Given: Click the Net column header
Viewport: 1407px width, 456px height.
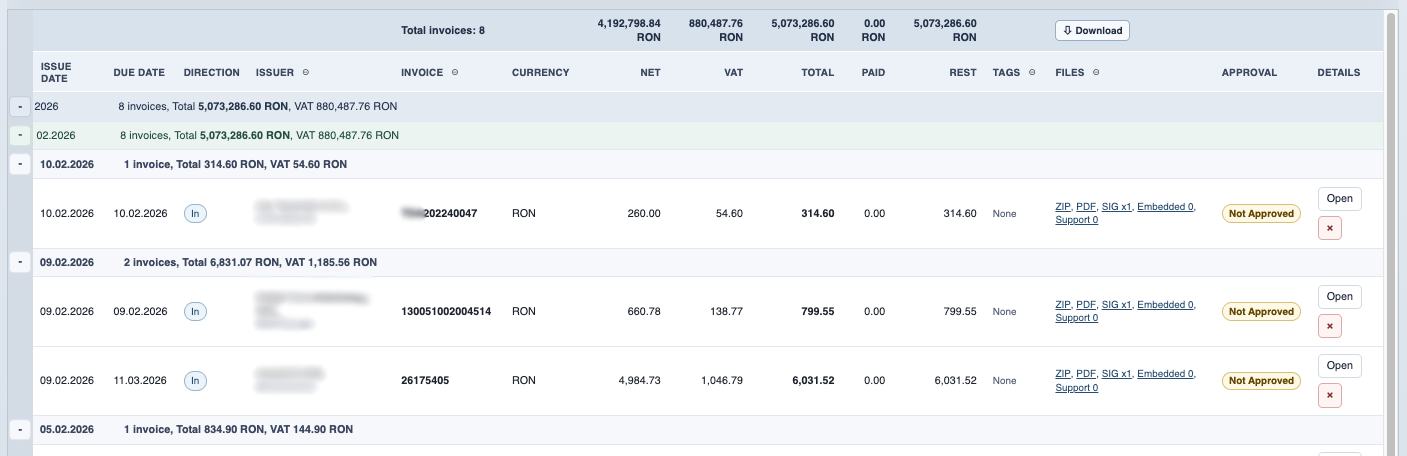Looking at the screenshot, I should (x=651, y=72).
